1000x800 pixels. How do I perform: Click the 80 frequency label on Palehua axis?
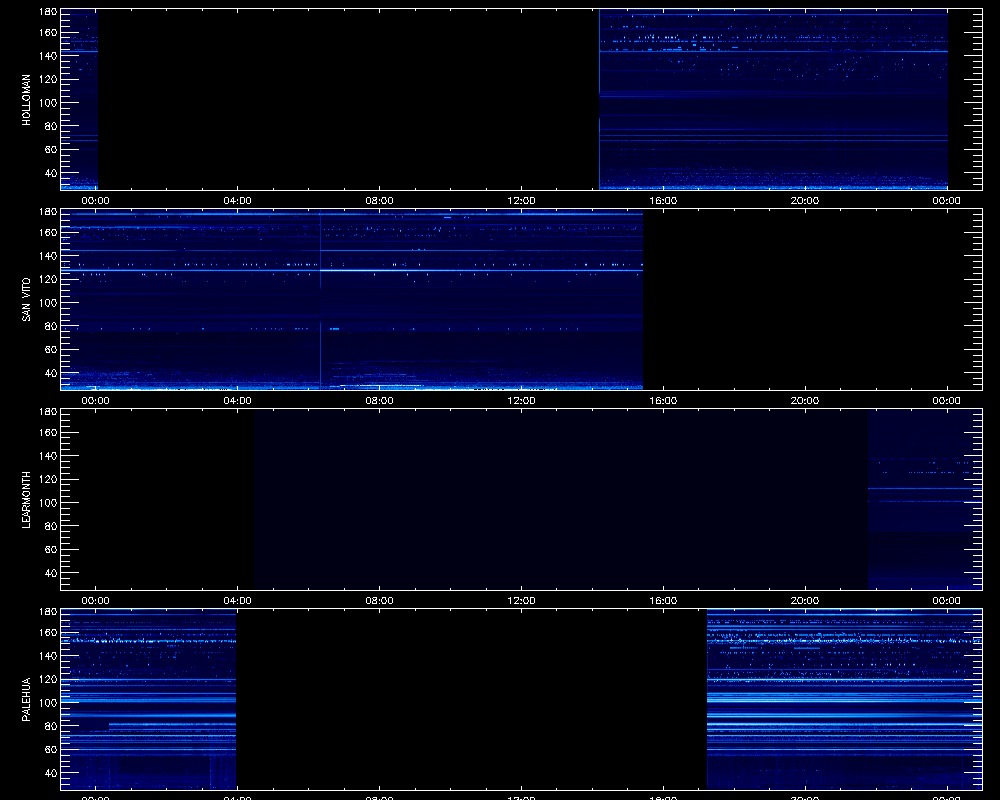pyautogui.click(x=51, y=727)
